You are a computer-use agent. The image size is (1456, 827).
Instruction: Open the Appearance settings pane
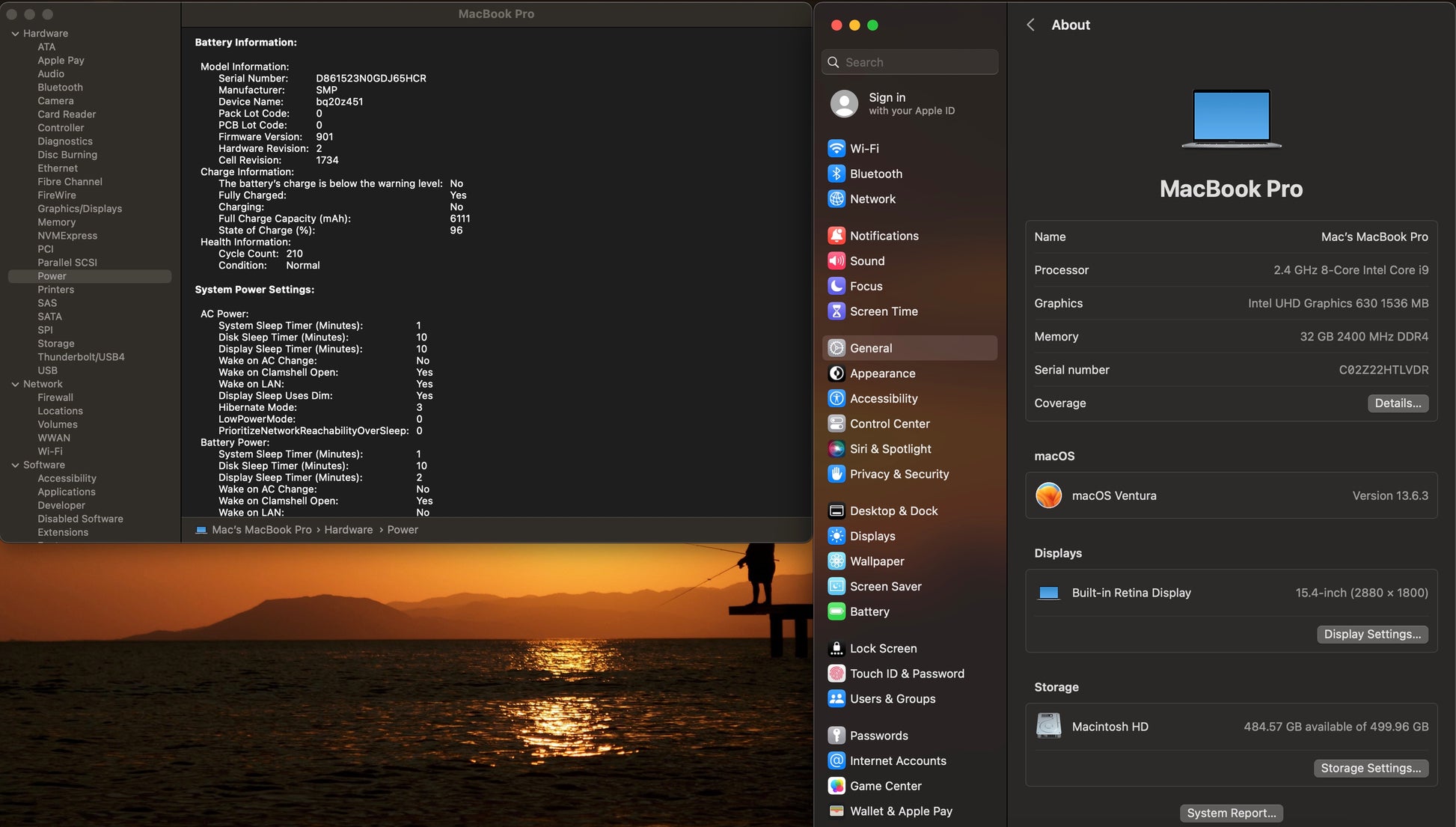coord(882,373)
